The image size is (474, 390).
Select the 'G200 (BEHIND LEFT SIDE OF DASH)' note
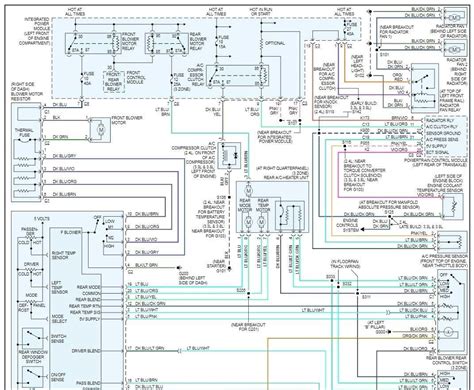pos(192,278)
